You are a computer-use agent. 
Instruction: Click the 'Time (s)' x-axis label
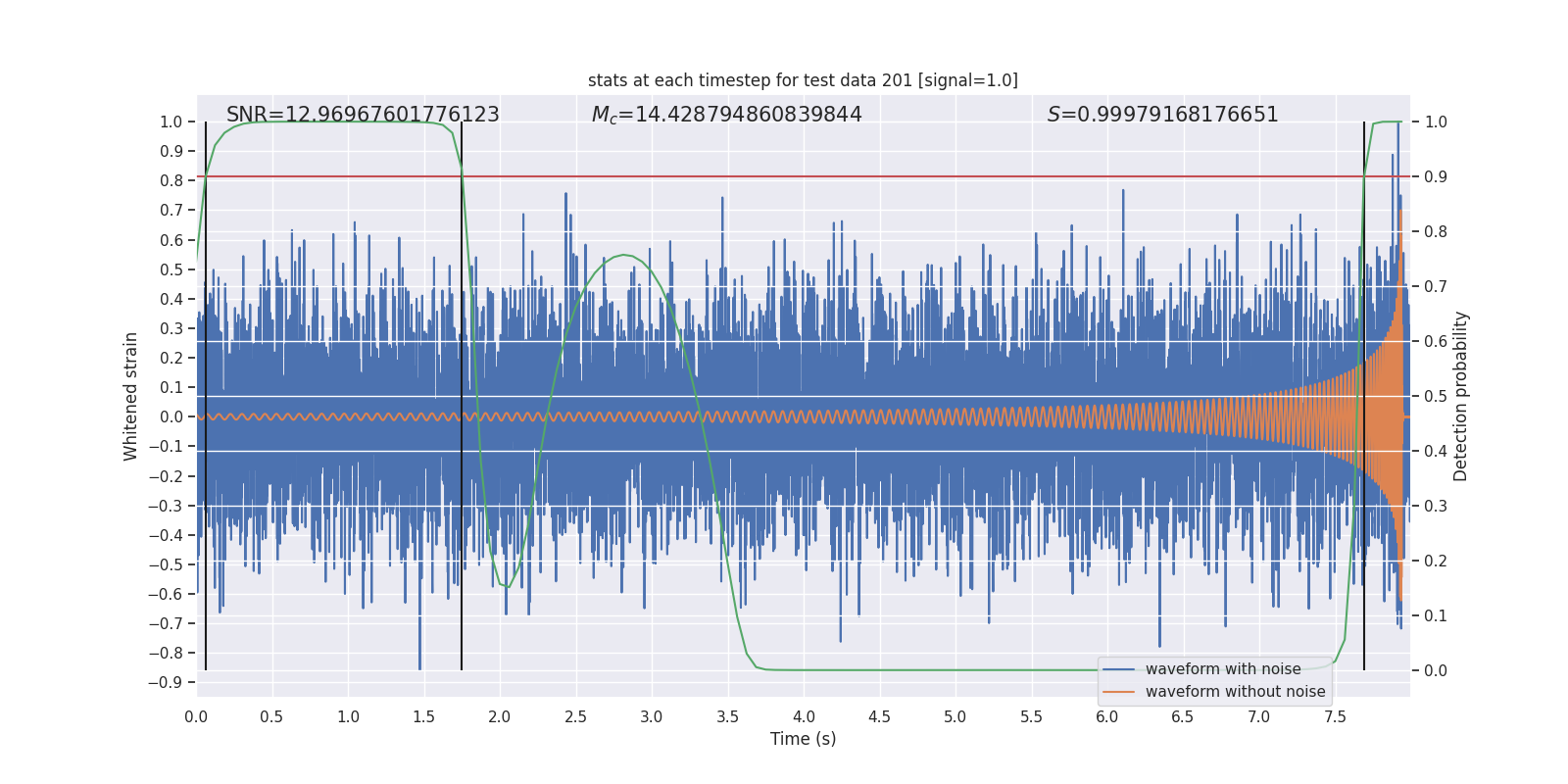803,739
